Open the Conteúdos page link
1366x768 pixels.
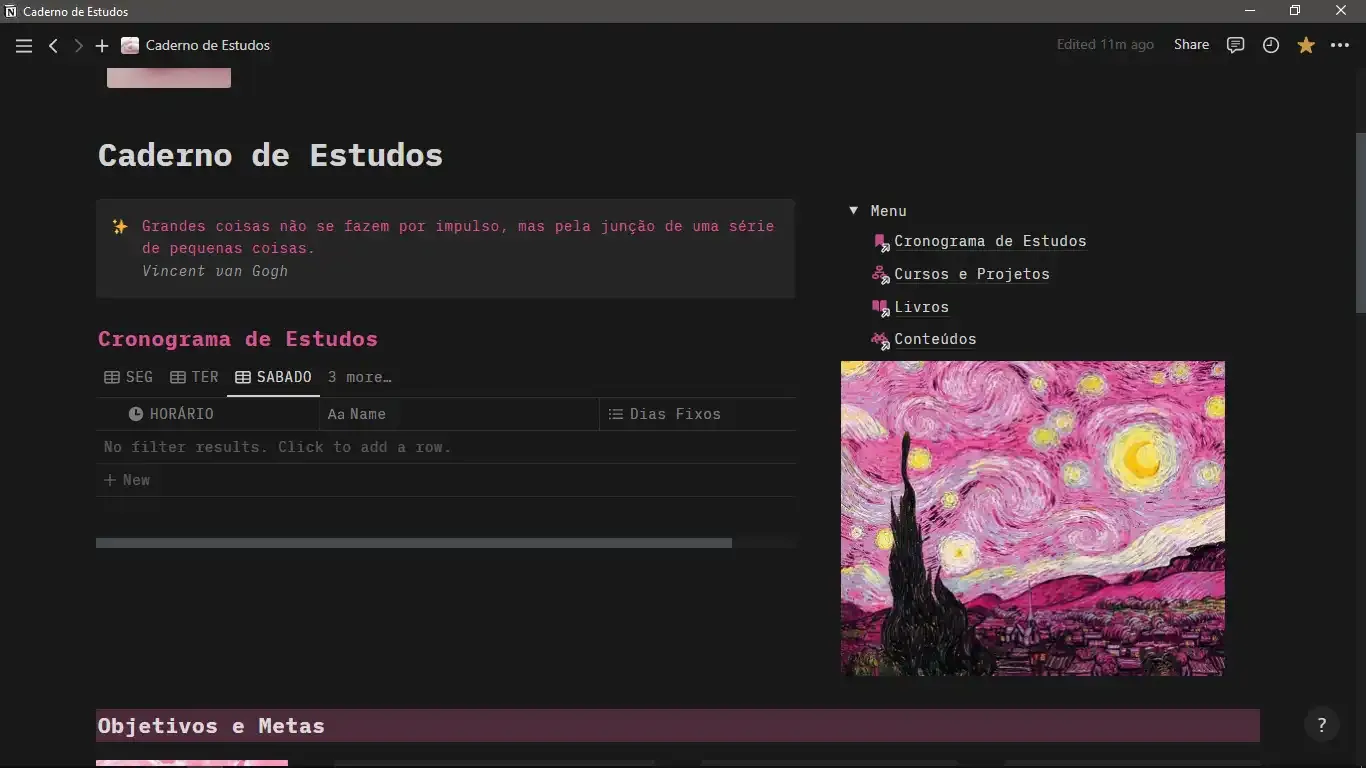pos(935,339)
